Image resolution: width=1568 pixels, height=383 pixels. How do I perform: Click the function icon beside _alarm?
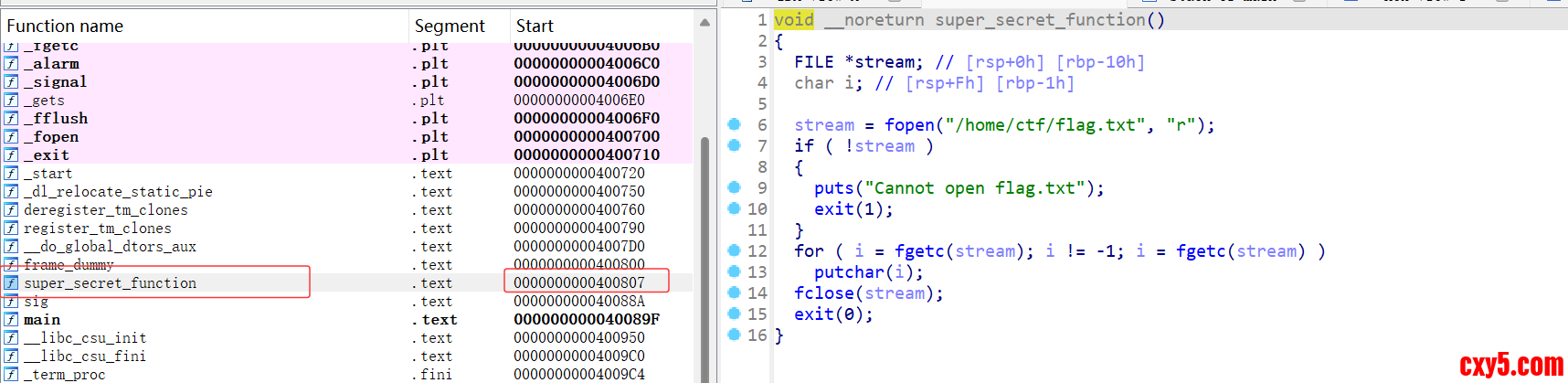[x=11, y=64]
